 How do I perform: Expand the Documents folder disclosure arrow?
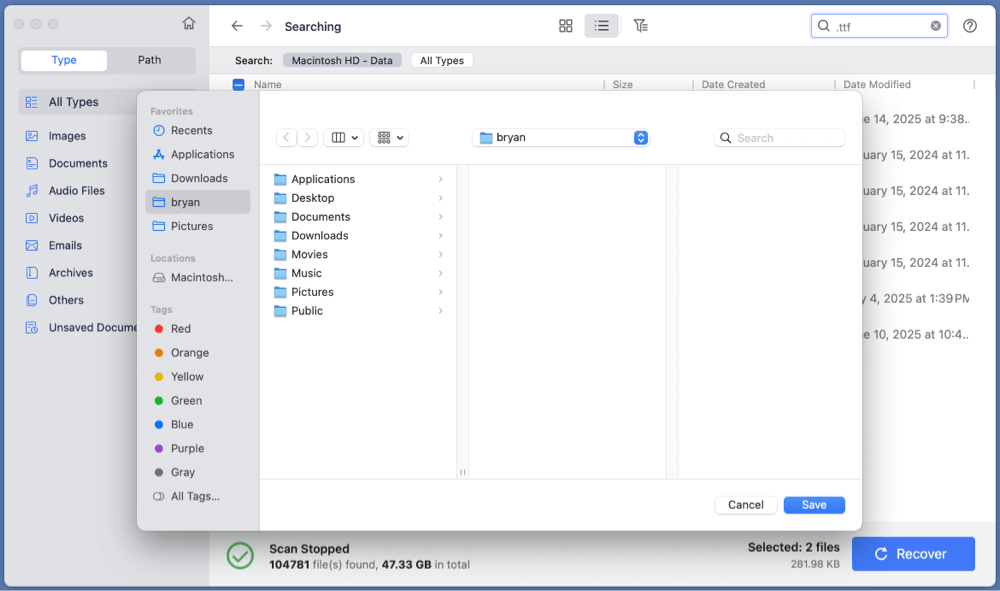click(x=440, y=217)
